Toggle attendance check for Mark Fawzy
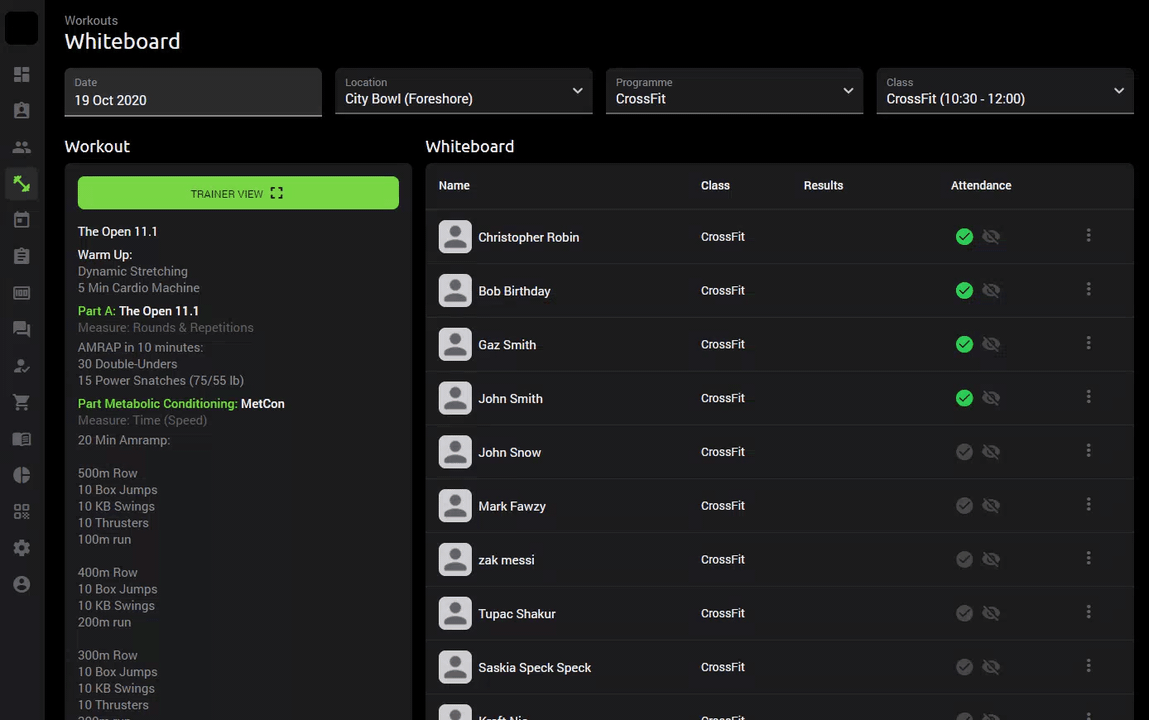 [964, 506]
